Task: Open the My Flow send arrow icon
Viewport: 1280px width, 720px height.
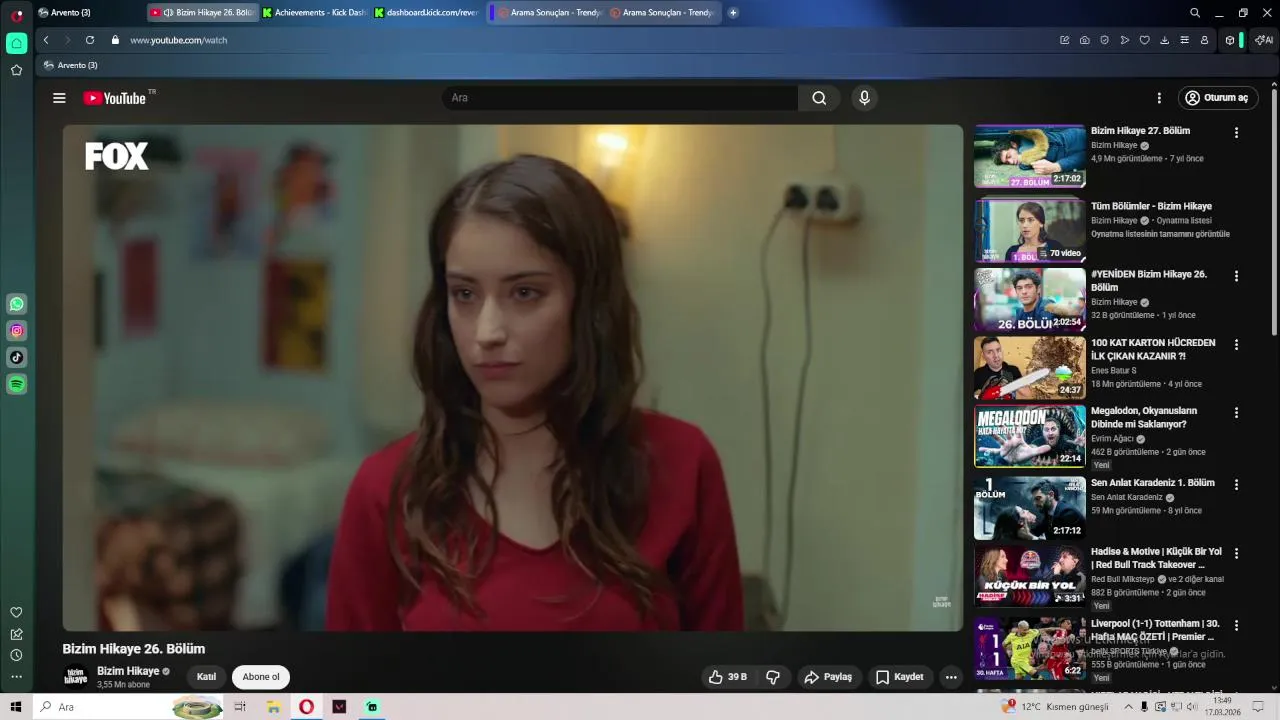Action: (x=1125, y=40)
